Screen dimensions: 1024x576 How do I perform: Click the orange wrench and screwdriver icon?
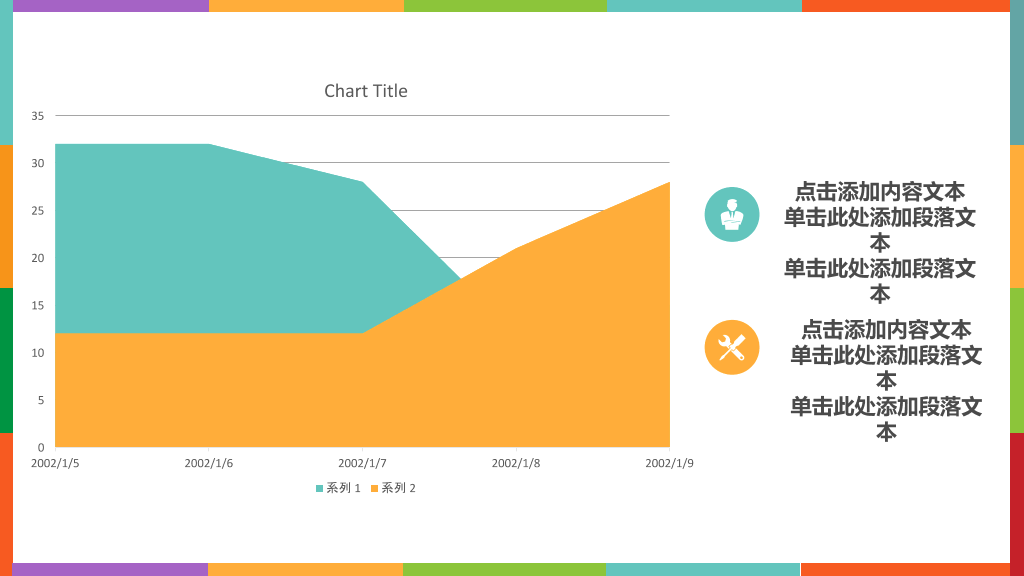(731, 347)
